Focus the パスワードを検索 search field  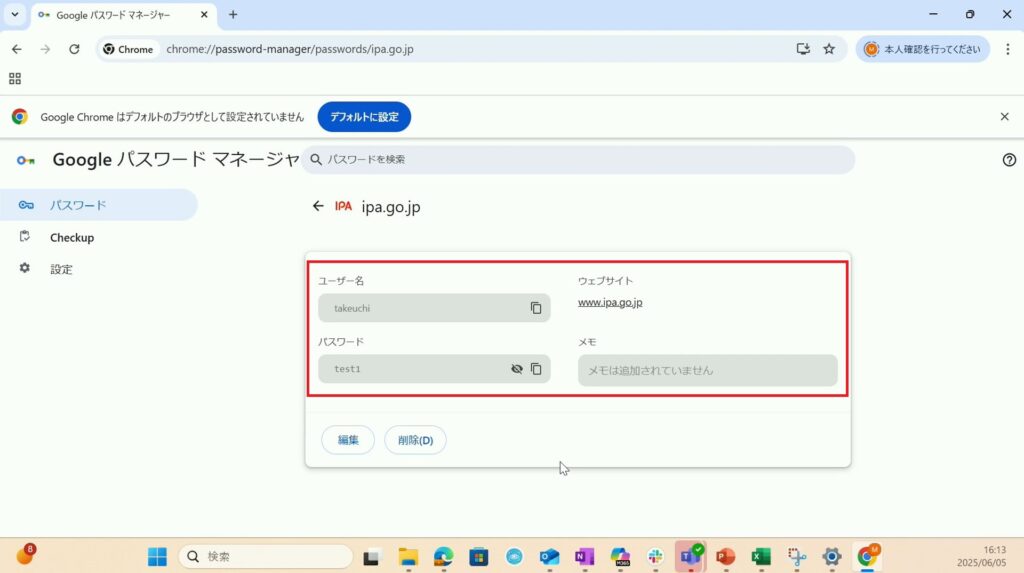pos(578,159)
